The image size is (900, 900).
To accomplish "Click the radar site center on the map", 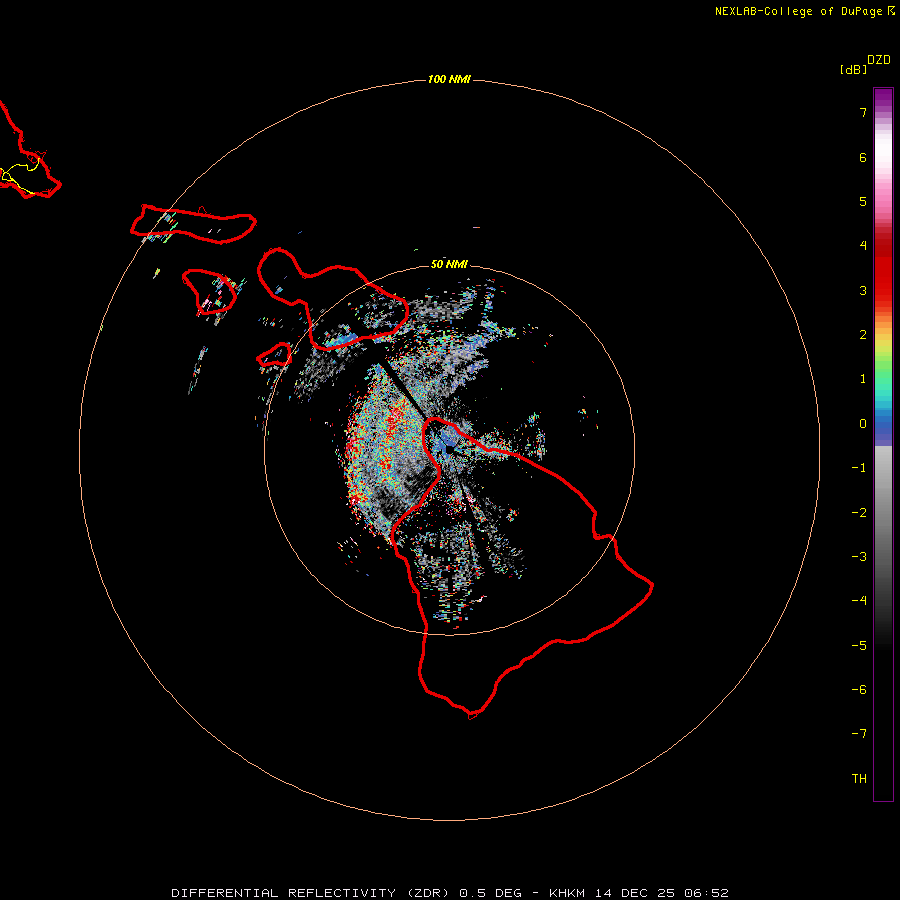I will pos(449,449).
